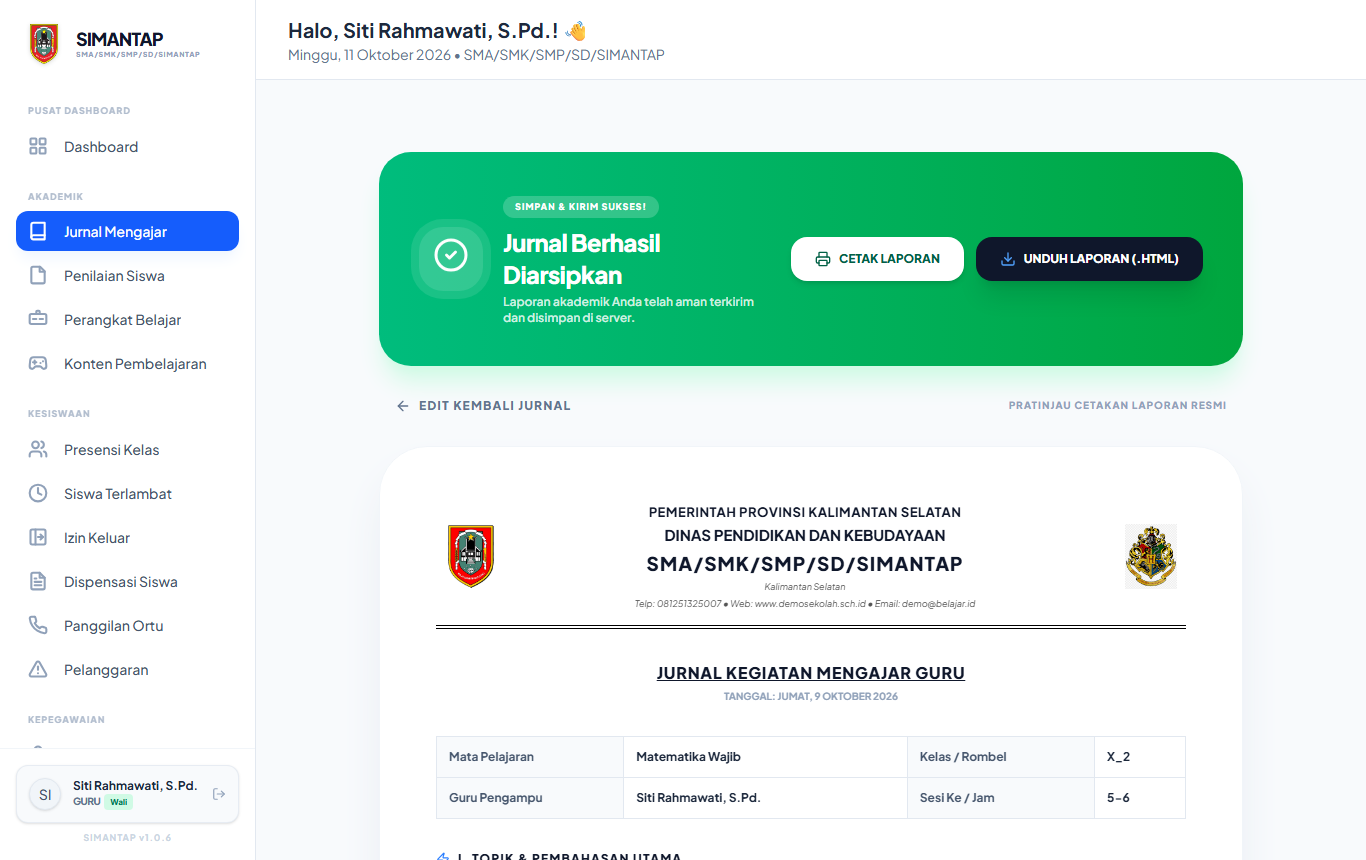Go to Presensi Kelas menu label

coord(112,449)
